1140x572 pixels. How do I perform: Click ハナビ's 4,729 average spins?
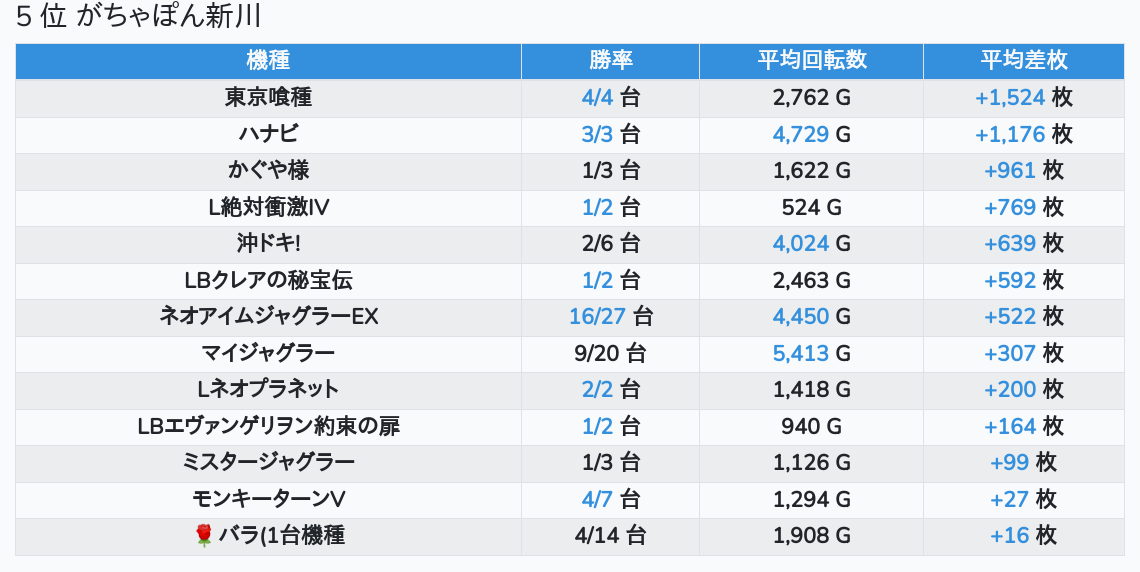tap(801, 134)
